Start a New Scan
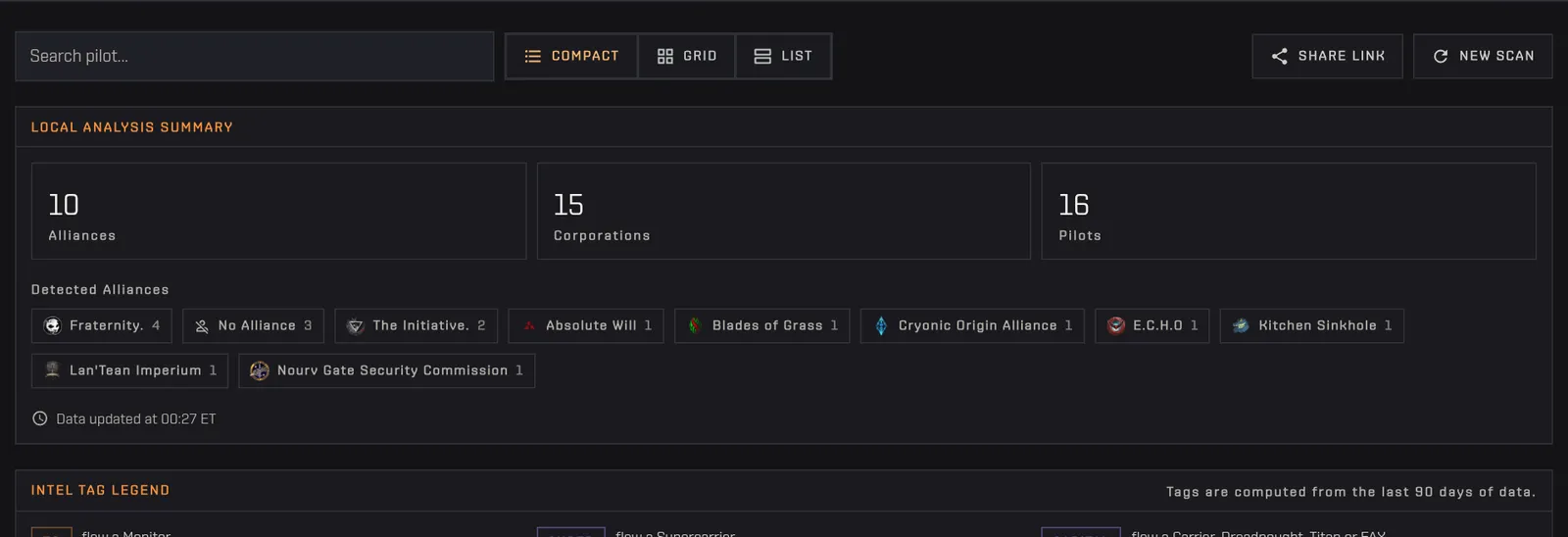Viewport: 1568px width, 537px height. pos(1483,56)
